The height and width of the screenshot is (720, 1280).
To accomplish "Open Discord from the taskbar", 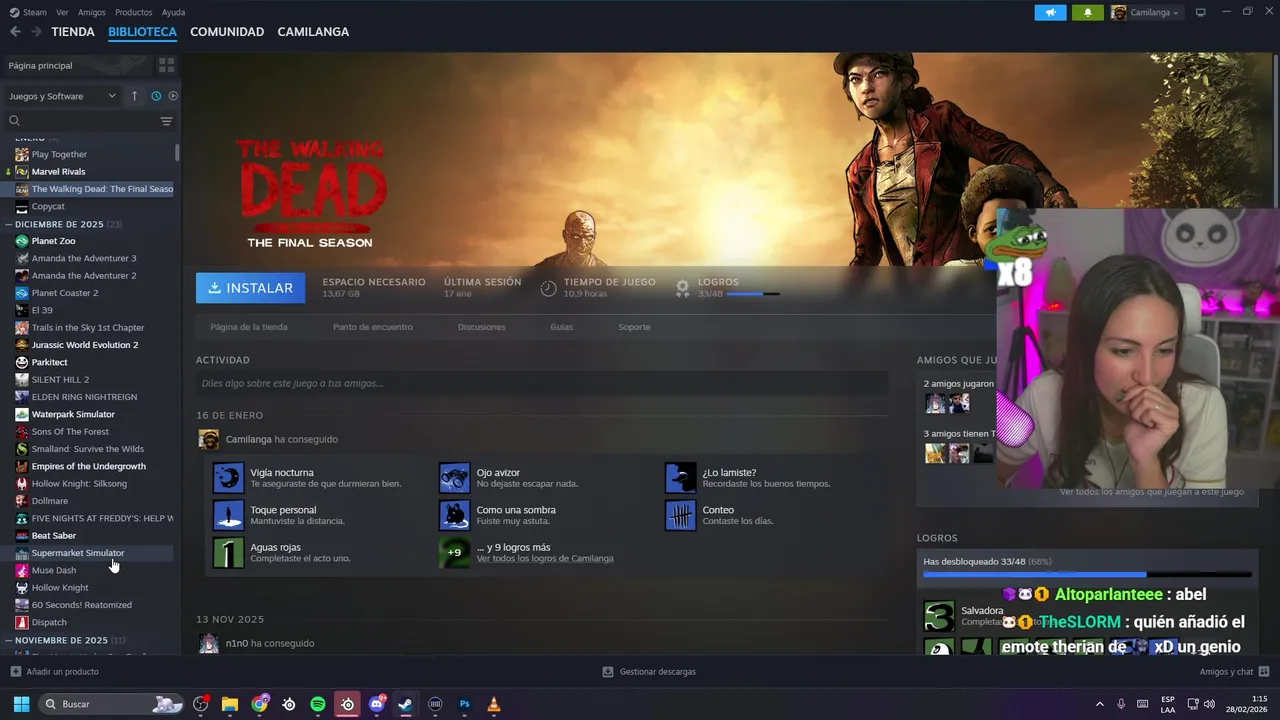I will click(x=376, y=704).
